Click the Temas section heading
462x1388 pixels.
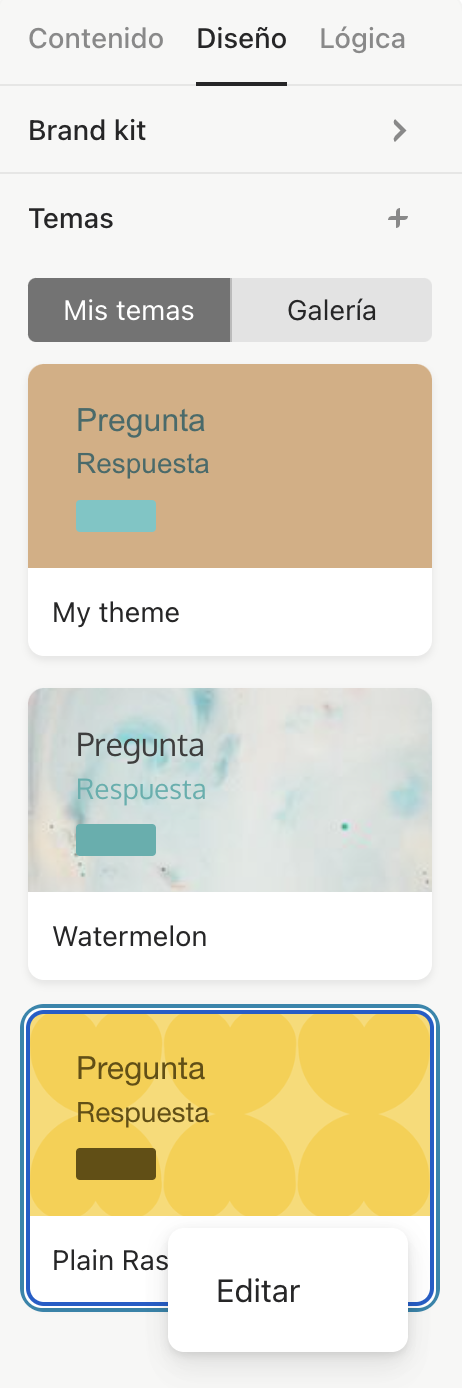pos(71,218)
